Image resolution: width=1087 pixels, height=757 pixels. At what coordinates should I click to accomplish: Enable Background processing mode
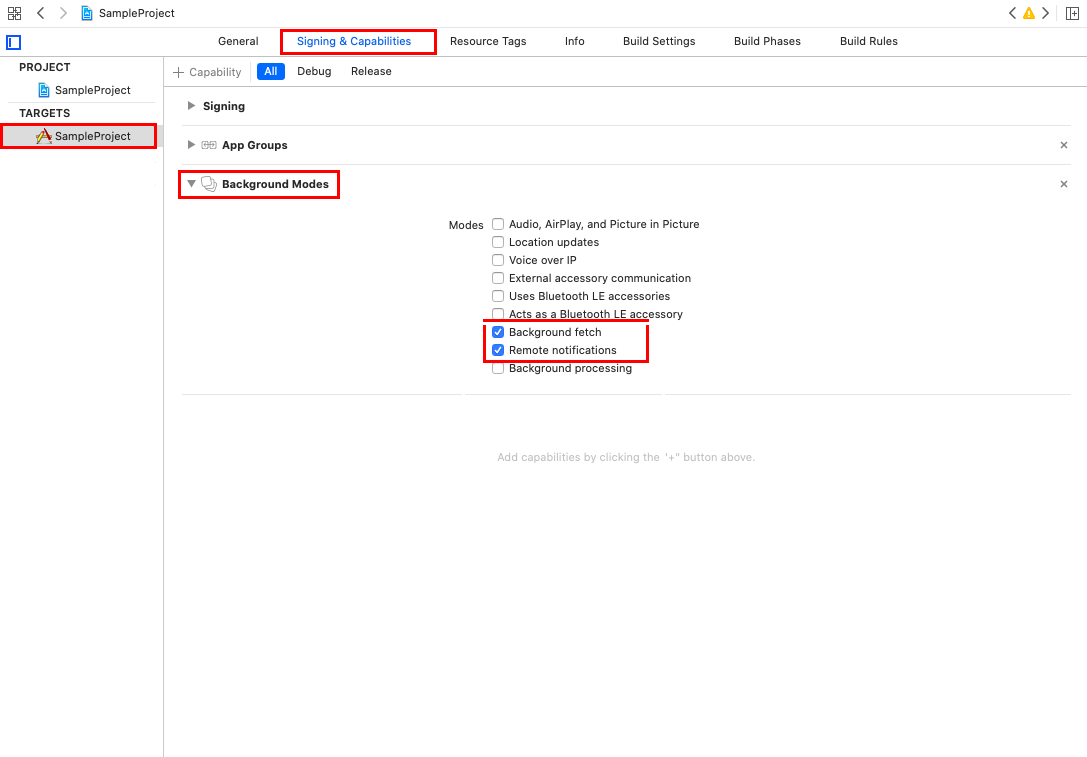498,368
